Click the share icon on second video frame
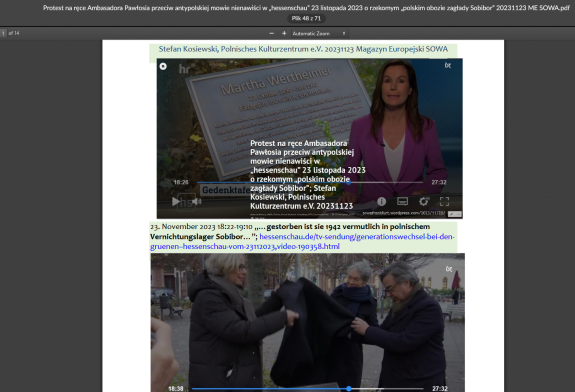Image resolution: width=575 pixels, height=392 pixels. point(449,269)
